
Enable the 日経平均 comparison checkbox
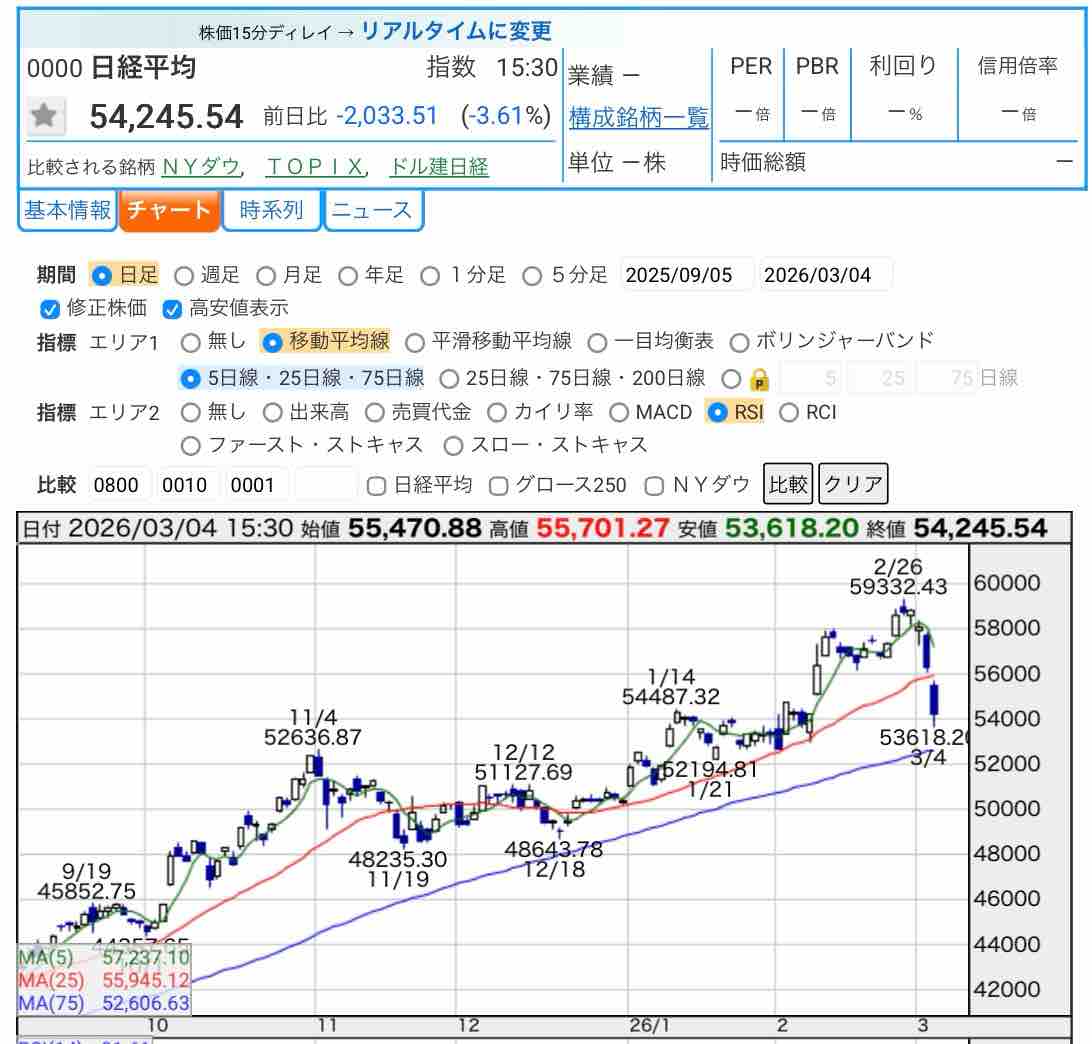tap(376, 486)
